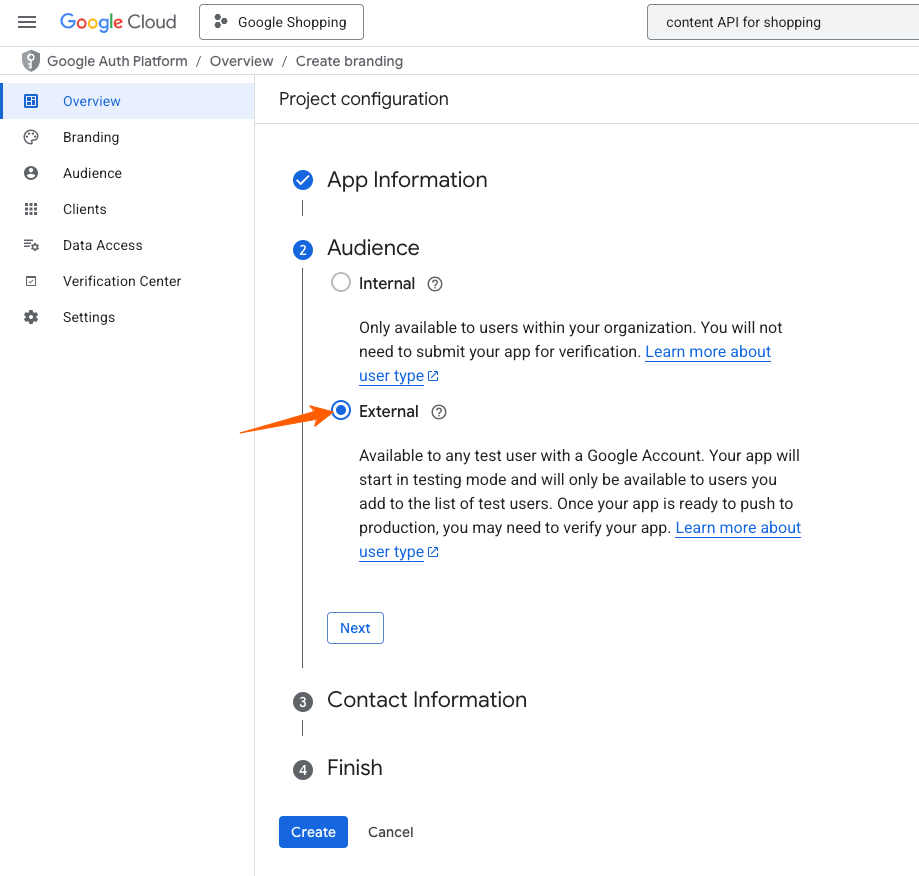Click the Audience person icon
The height and width of the screenshot is (876, 919).
tap(31, 173)
